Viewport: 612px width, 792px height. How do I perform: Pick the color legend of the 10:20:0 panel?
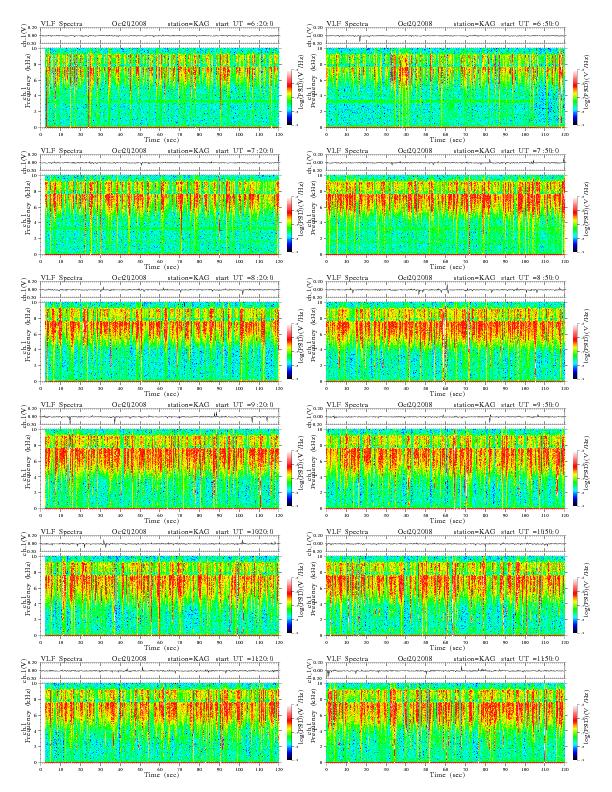[x=289, y=605]
